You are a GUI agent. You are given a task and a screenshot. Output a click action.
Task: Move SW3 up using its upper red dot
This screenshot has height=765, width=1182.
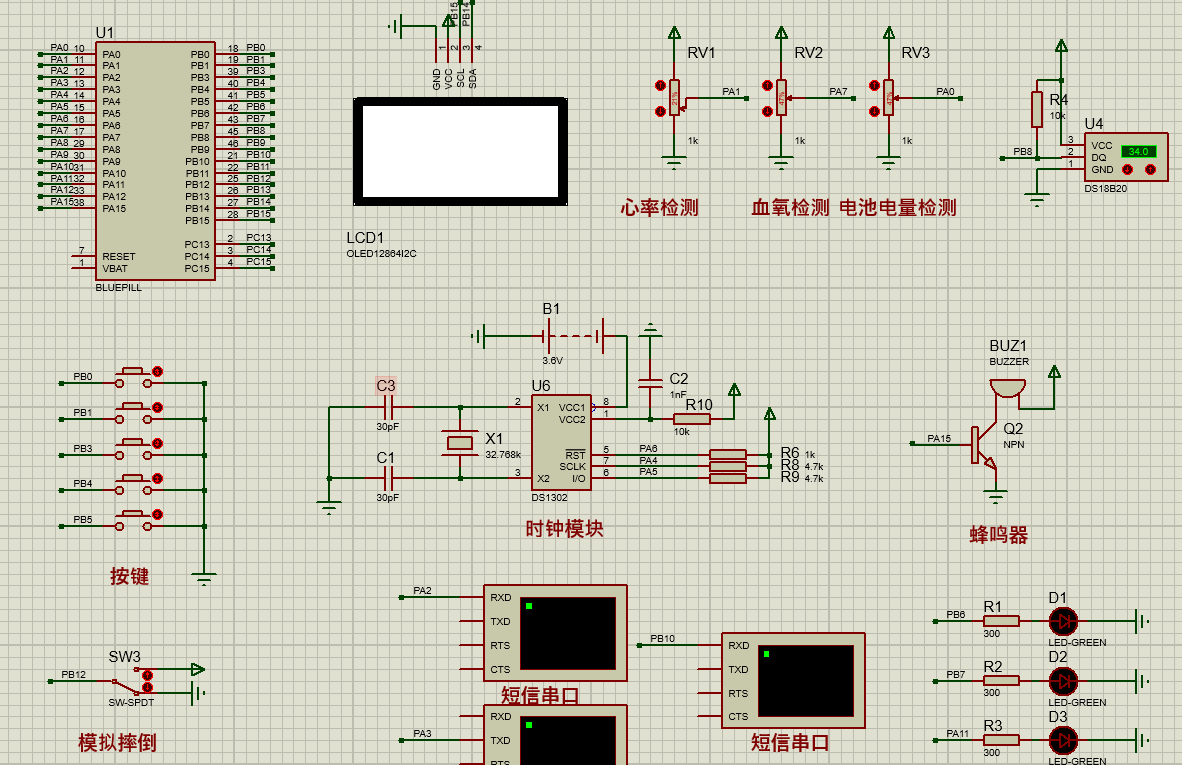(148, 675)
